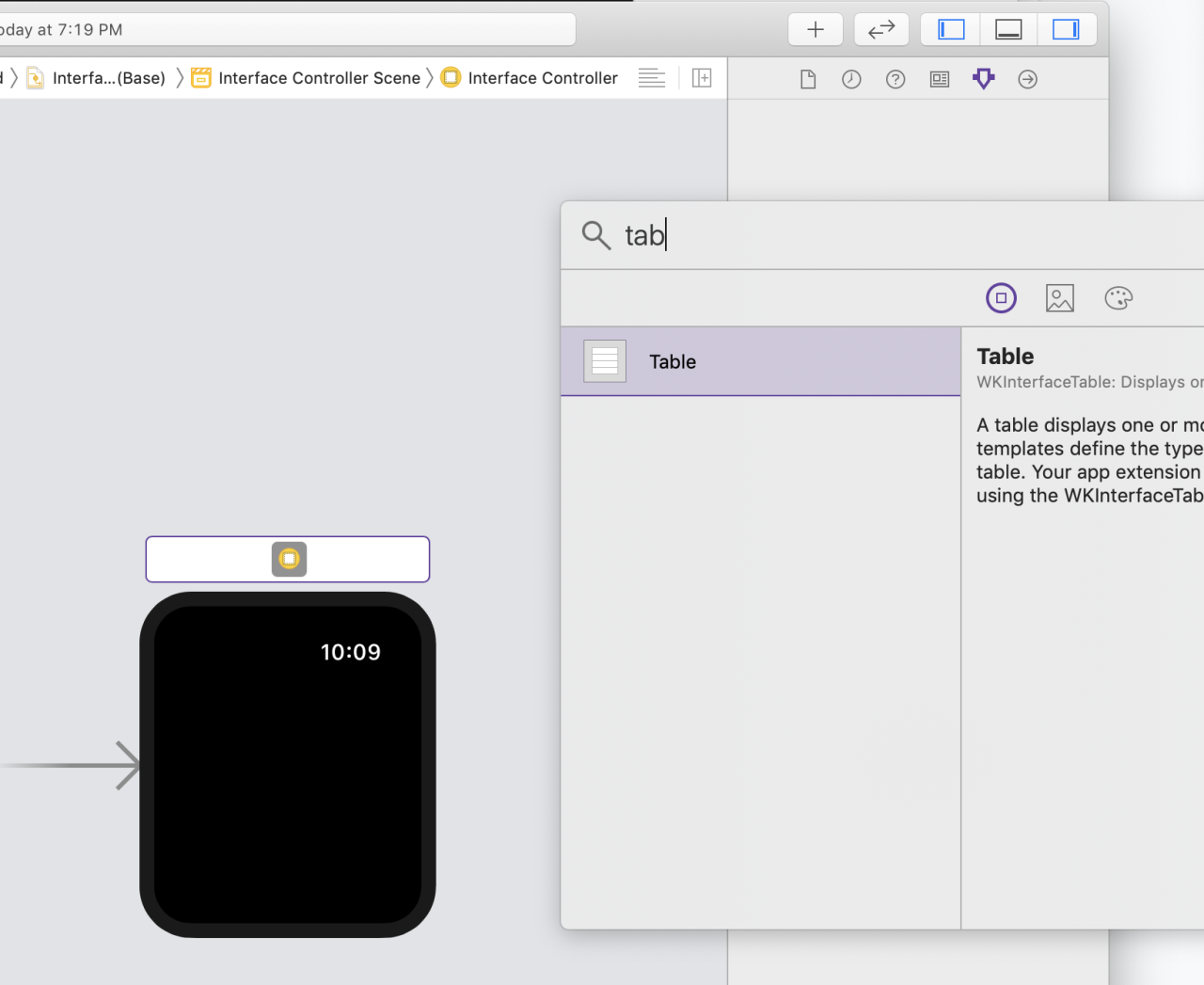Open the File inspector tab

[x=808, y=80]
